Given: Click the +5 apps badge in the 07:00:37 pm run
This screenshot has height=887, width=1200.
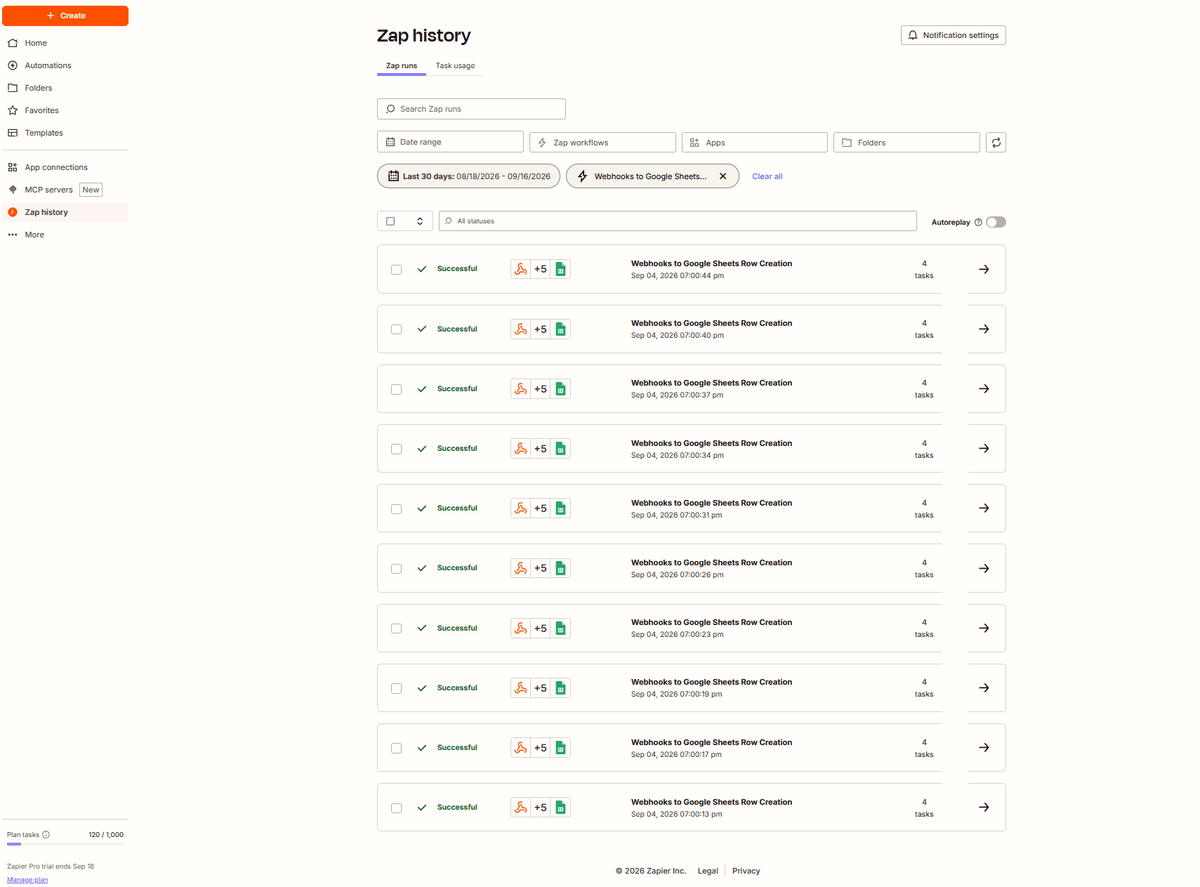Looking at the screenshot, I should tap(540, 389).
